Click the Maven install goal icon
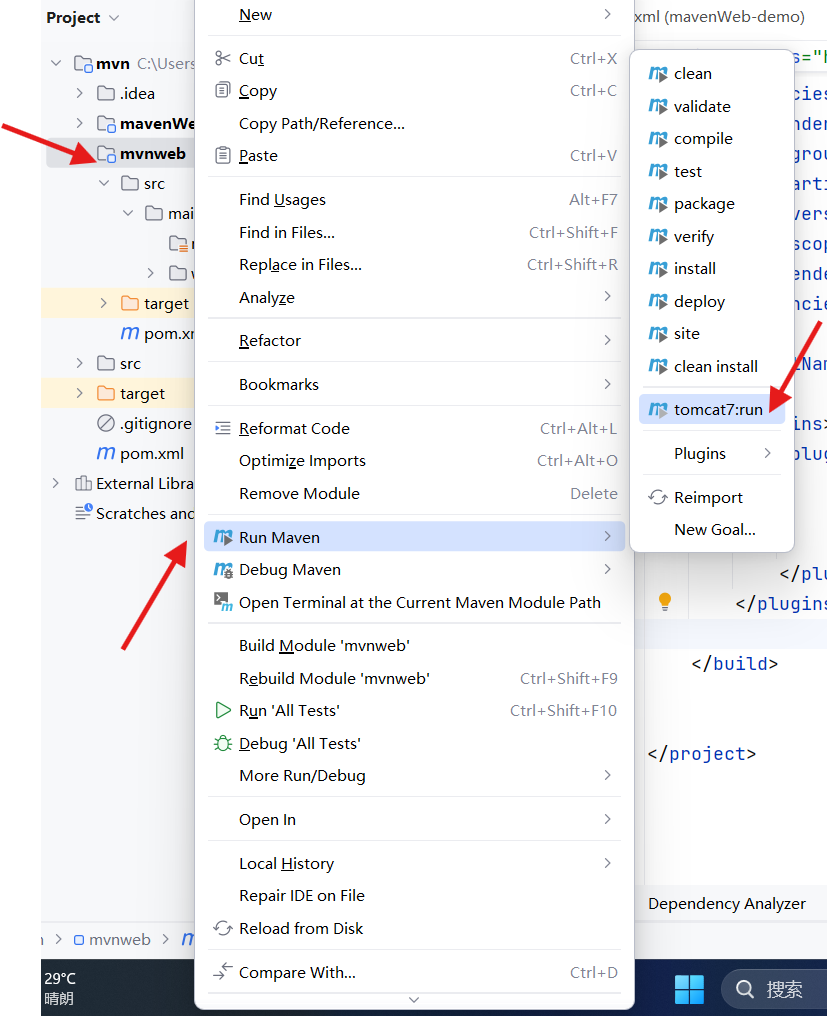827x1016 pixels. pyautogui.click(x=657, y=268)
